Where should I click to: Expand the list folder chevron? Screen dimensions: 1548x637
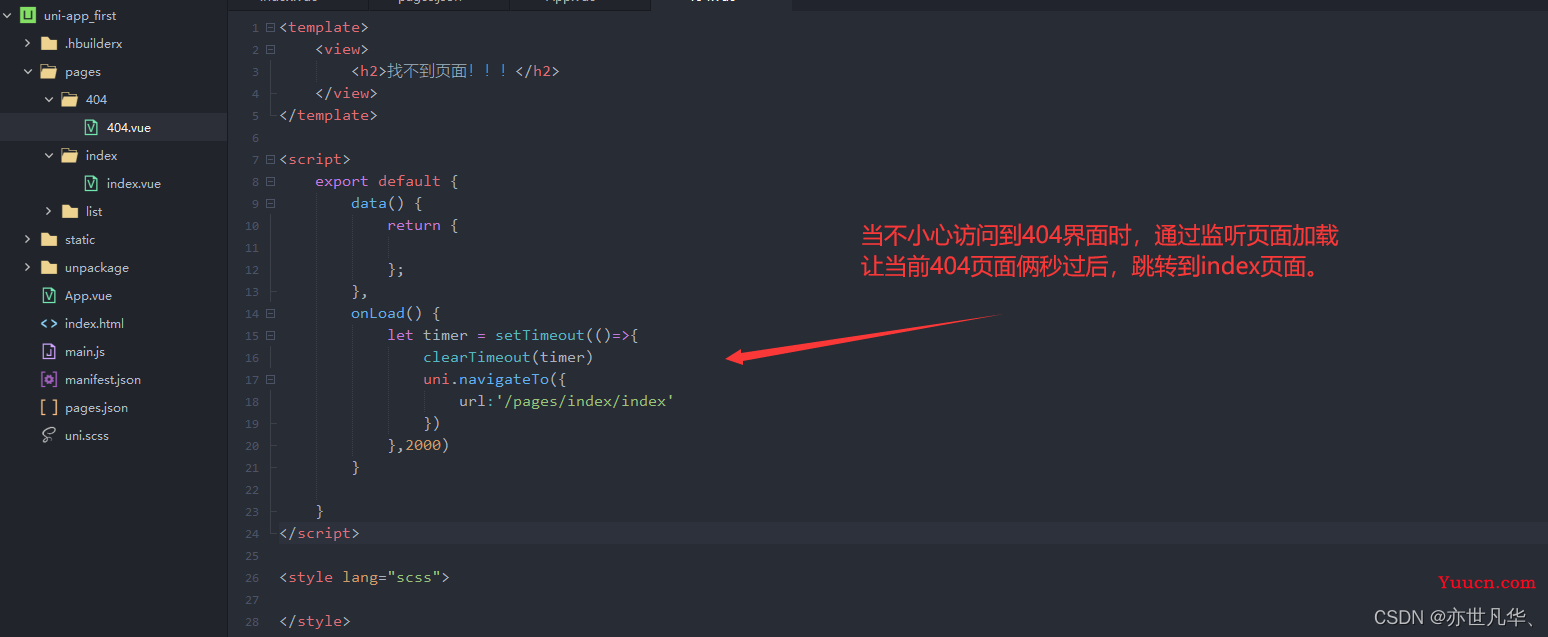pos(49,212)
